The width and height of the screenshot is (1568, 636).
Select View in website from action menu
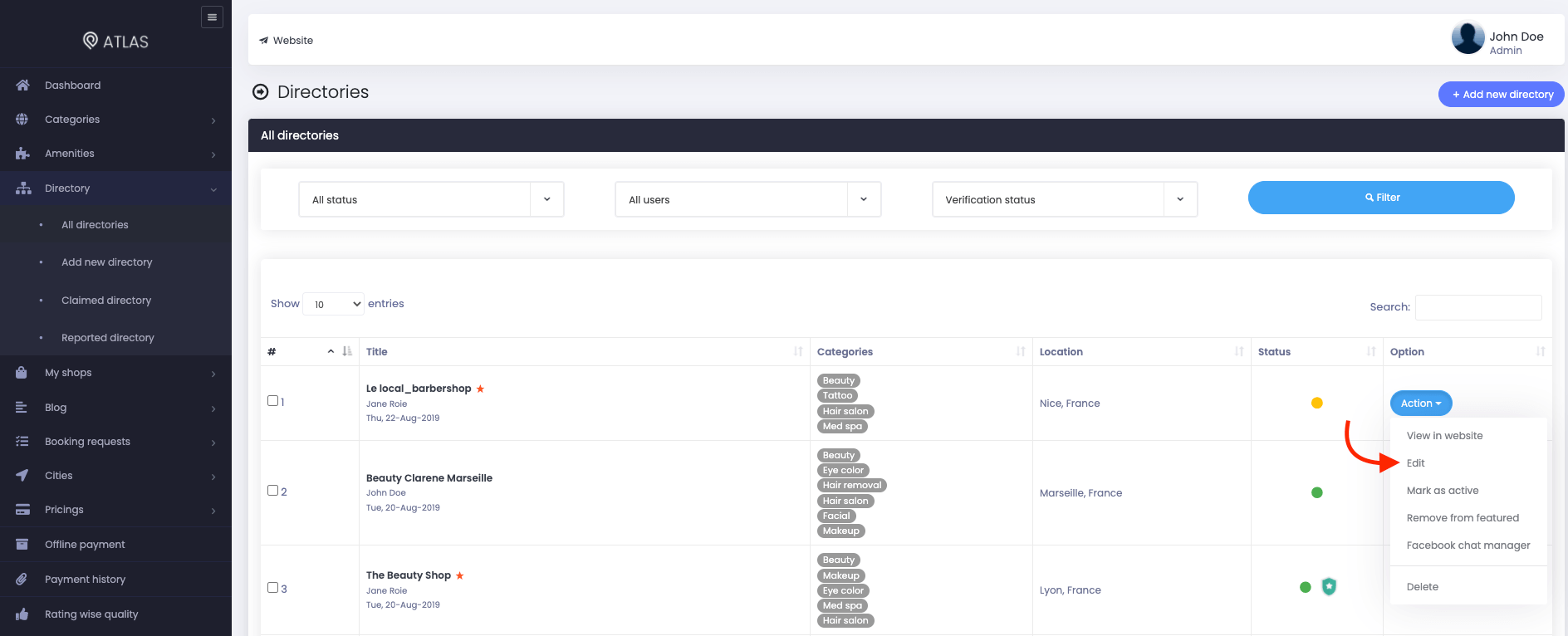pyautogui.click(x=1444, y=435)
